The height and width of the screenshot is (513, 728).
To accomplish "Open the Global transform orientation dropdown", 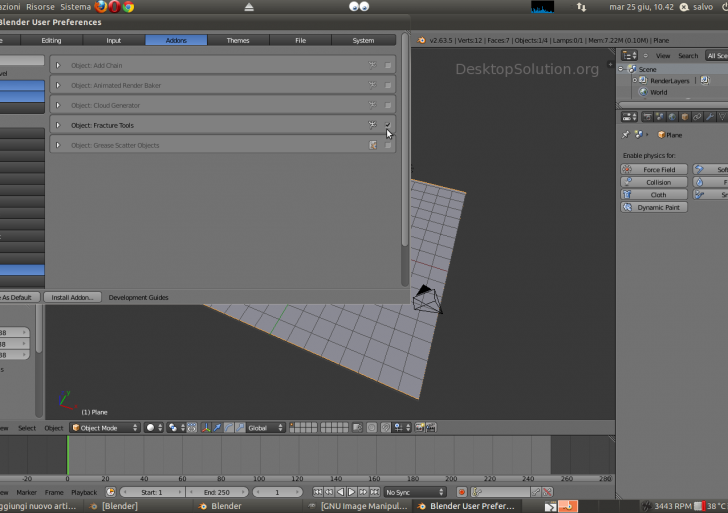I will point(265,428).
